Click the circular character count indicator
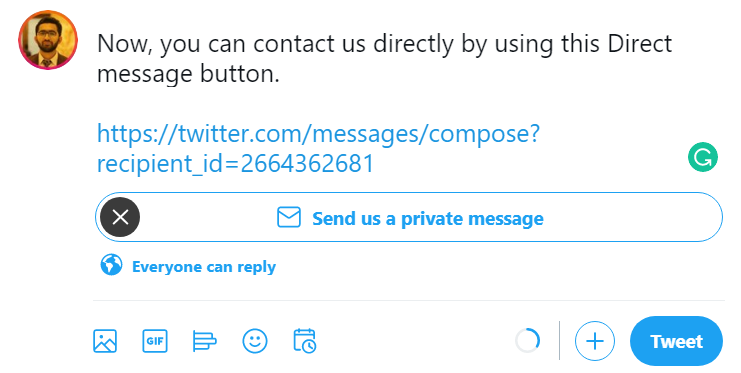The width and height of the screenshot is (741, 373). pos(527,341)
